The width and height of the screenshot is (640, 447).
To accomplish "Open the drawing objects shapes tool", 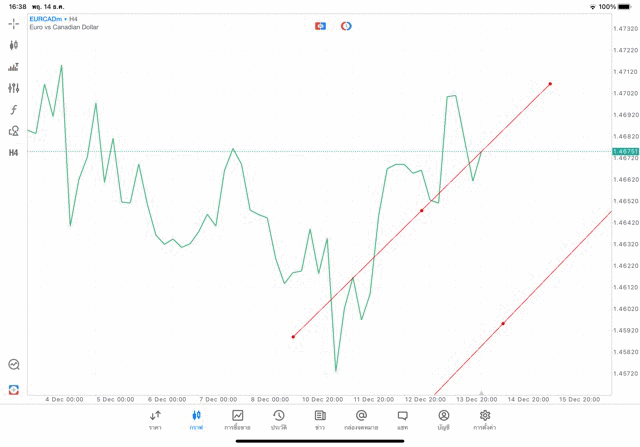I will point(14,131).
